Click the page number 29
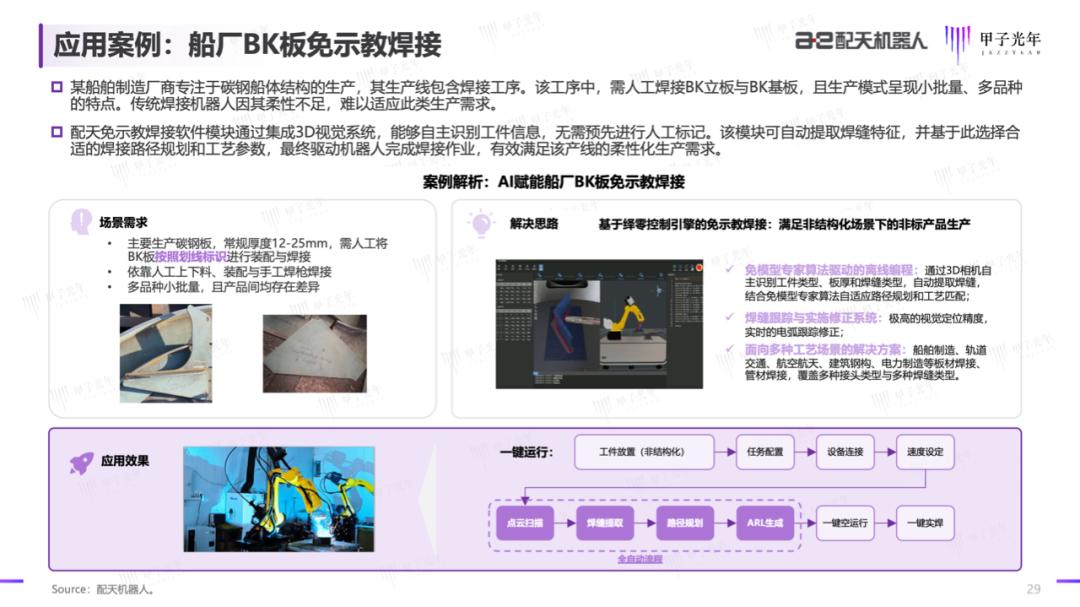The height and width of the screenshot is (607, 1080). pyautogui.click(x=1033, y=588)
